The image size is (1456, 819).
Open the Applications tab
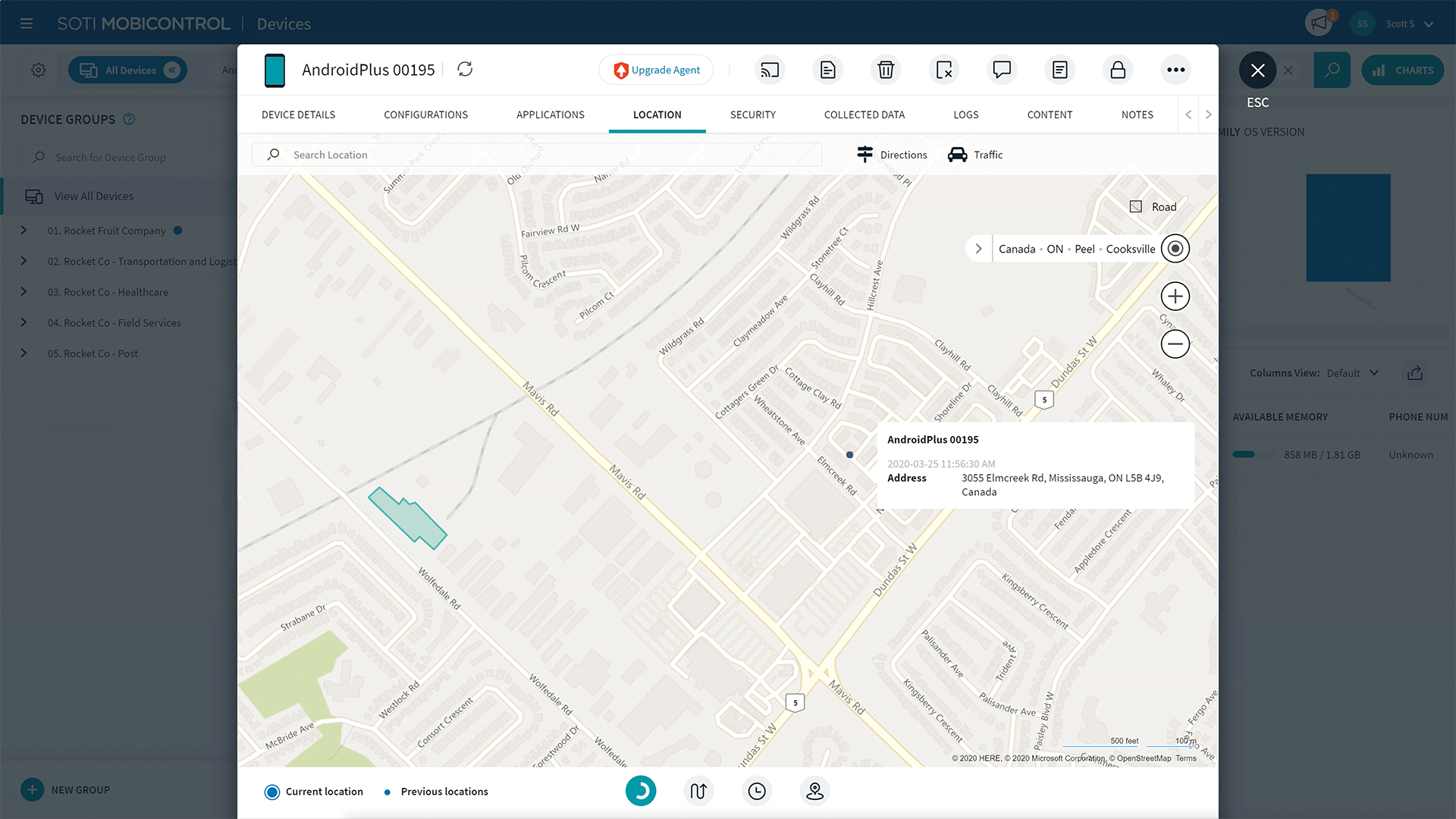(550, 115)
